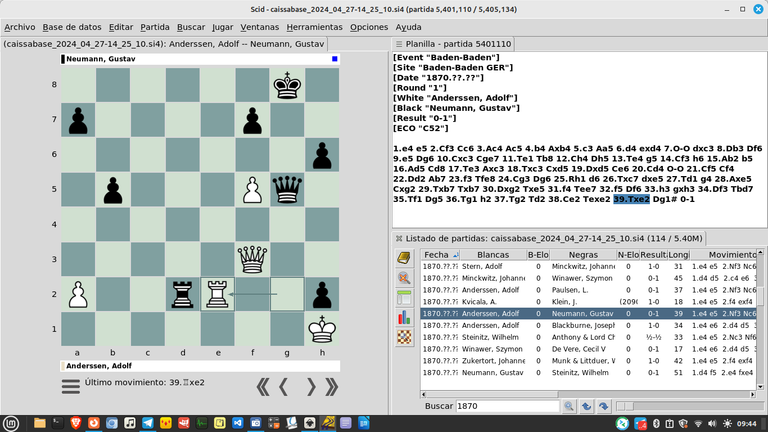768x432 pixels.
Task: Sort game list by N-Elo column
Action: [x=628, y=255]
